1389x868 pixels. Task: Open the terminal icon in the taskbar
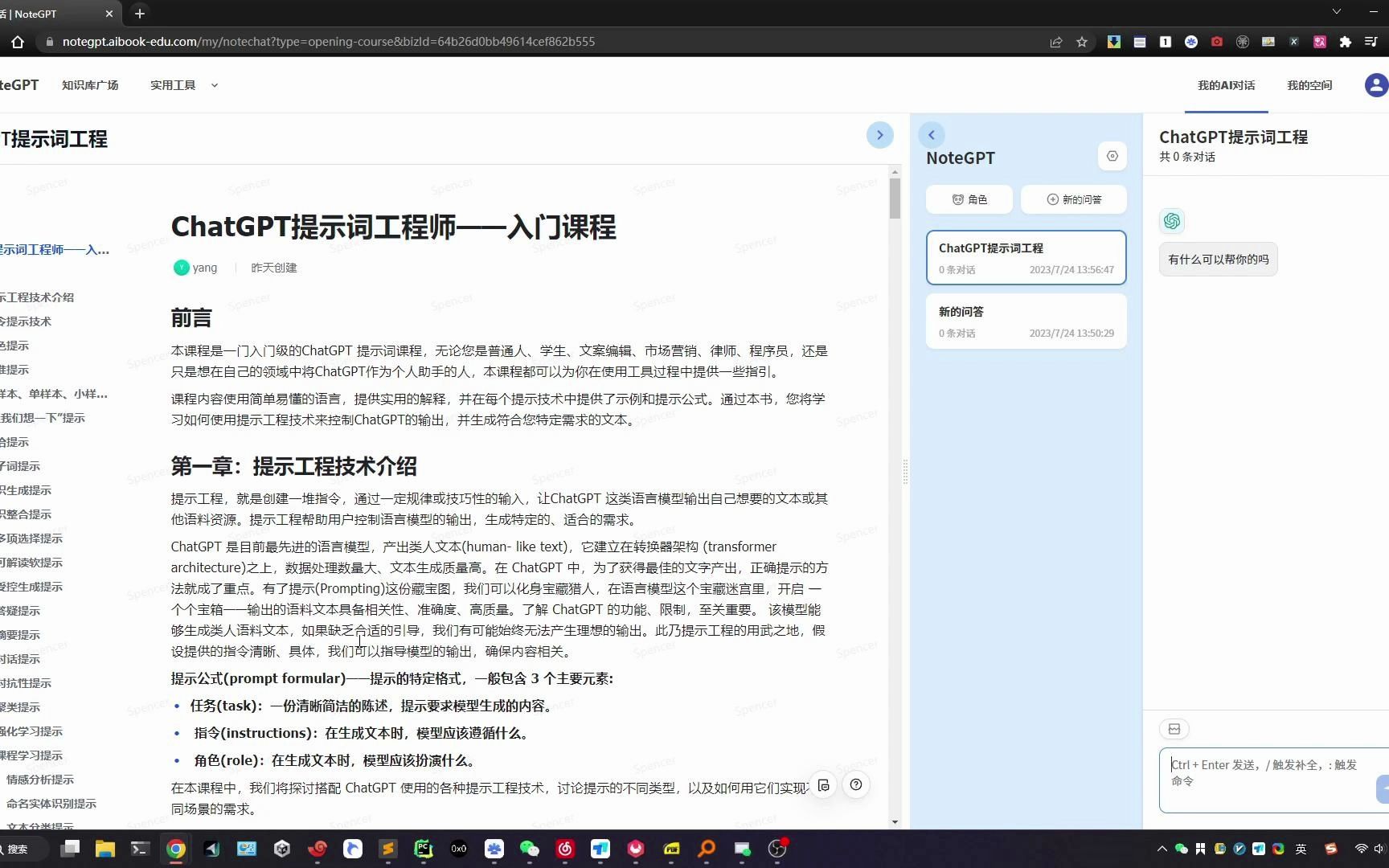[141, 849]
